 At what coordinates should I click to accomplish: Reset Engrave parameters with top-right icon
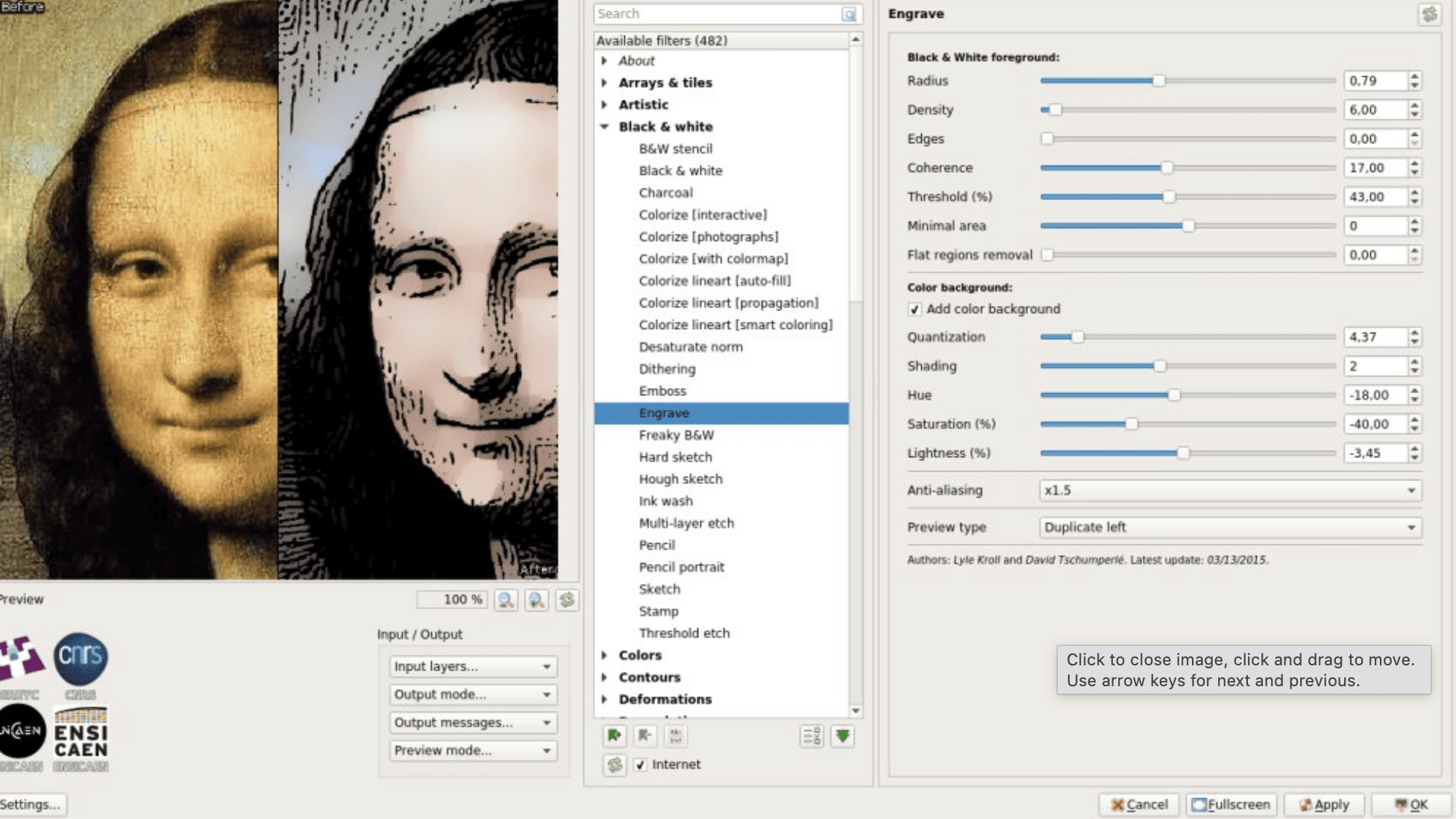[1428, 14]
